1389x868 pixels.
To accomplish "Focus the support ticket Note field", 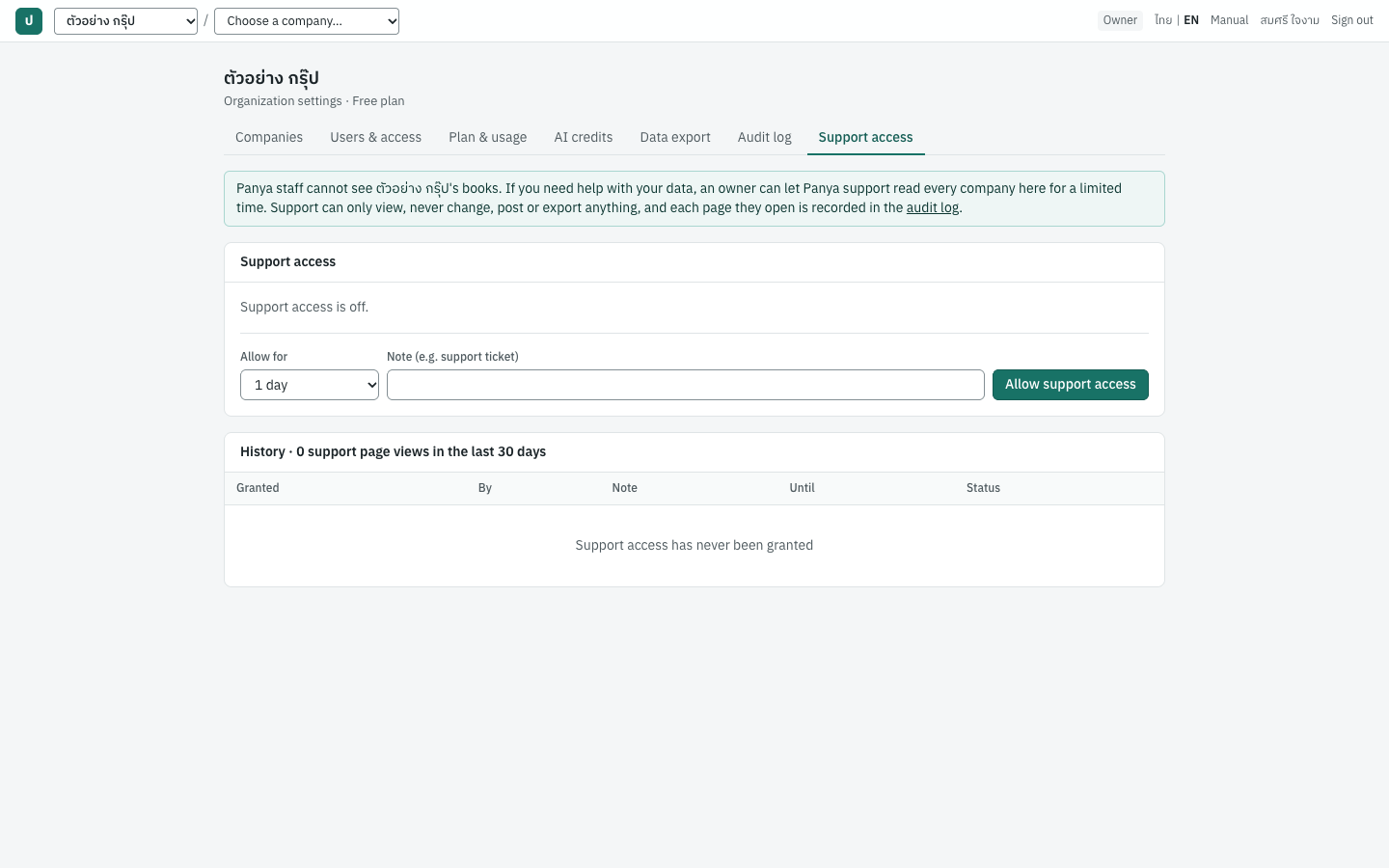I will coord(686,385).
